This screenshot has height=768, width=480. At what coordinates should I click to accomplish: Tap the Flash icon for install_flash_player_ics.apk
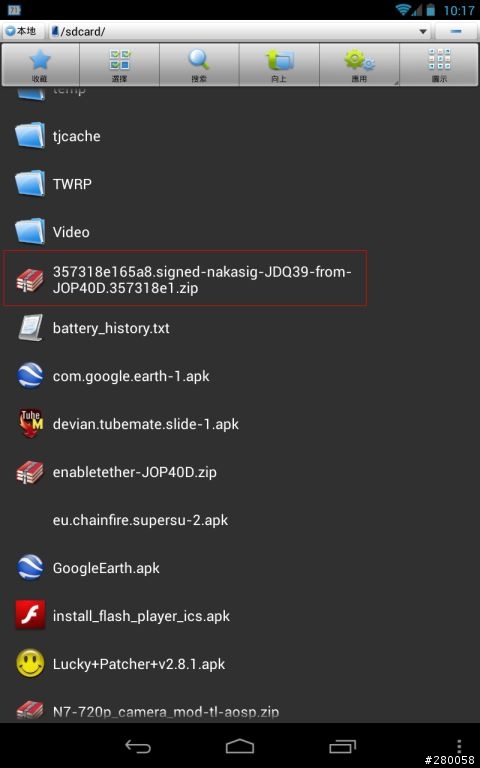[30, 615]
